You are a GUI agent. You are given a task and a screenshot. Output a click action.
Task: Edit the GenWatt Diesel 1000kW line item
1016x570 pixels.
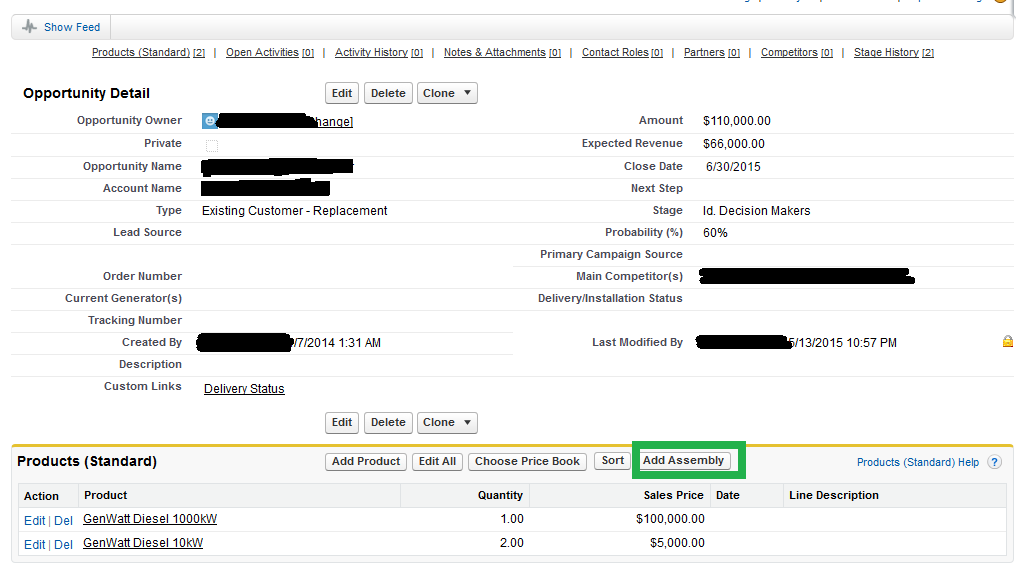pos(34,521)
